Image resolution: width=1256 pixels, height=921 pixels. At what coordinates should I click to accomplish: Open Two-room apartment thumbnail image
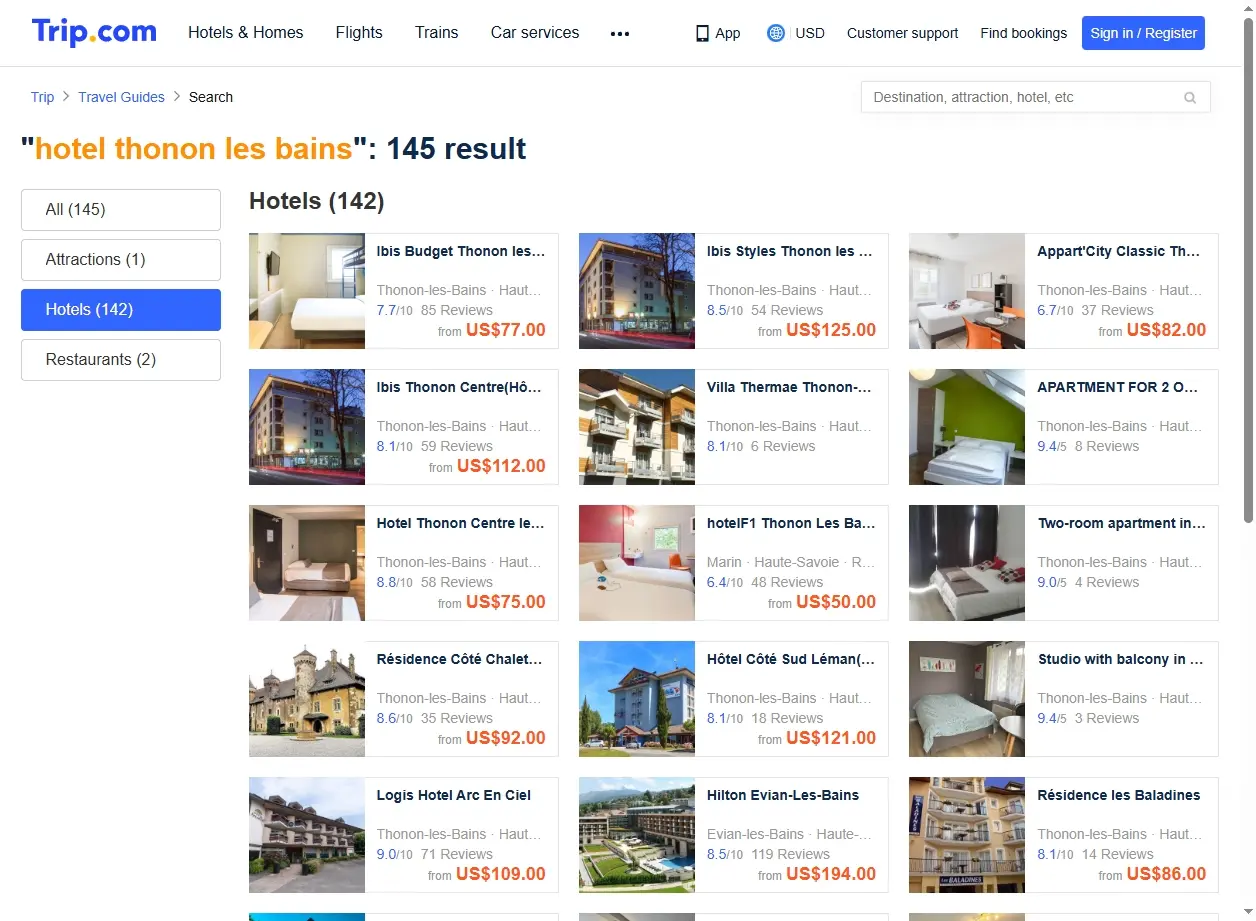pyautogui.click(x=967, y=563)
